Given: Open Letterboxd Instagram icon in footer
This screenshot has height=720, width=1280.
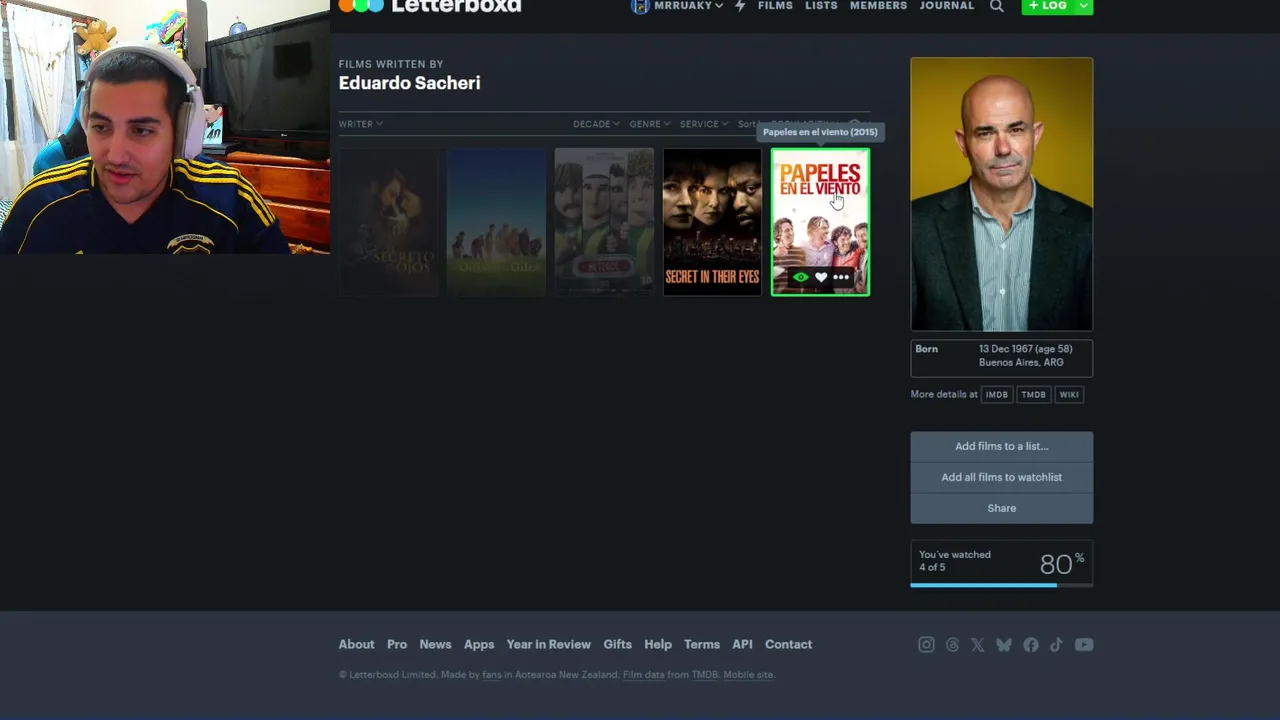Looking at the screenshot, I should (926, 645).
